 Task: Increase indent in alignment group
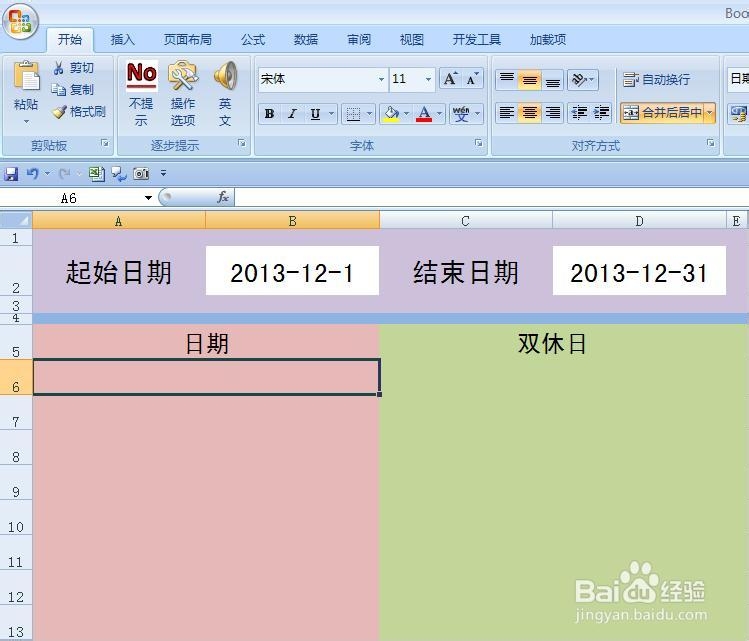(x=601, y=113)
